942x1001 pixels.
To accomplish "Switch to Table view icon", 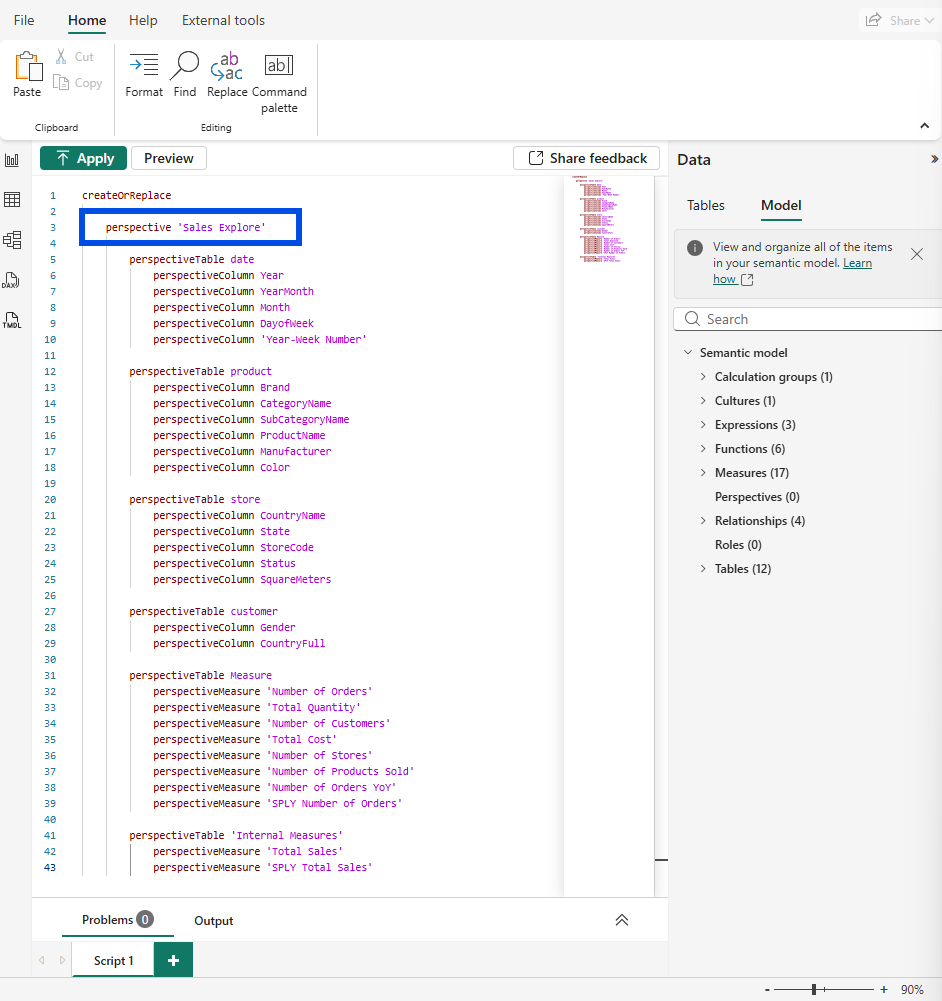I will tap(12, 200).
